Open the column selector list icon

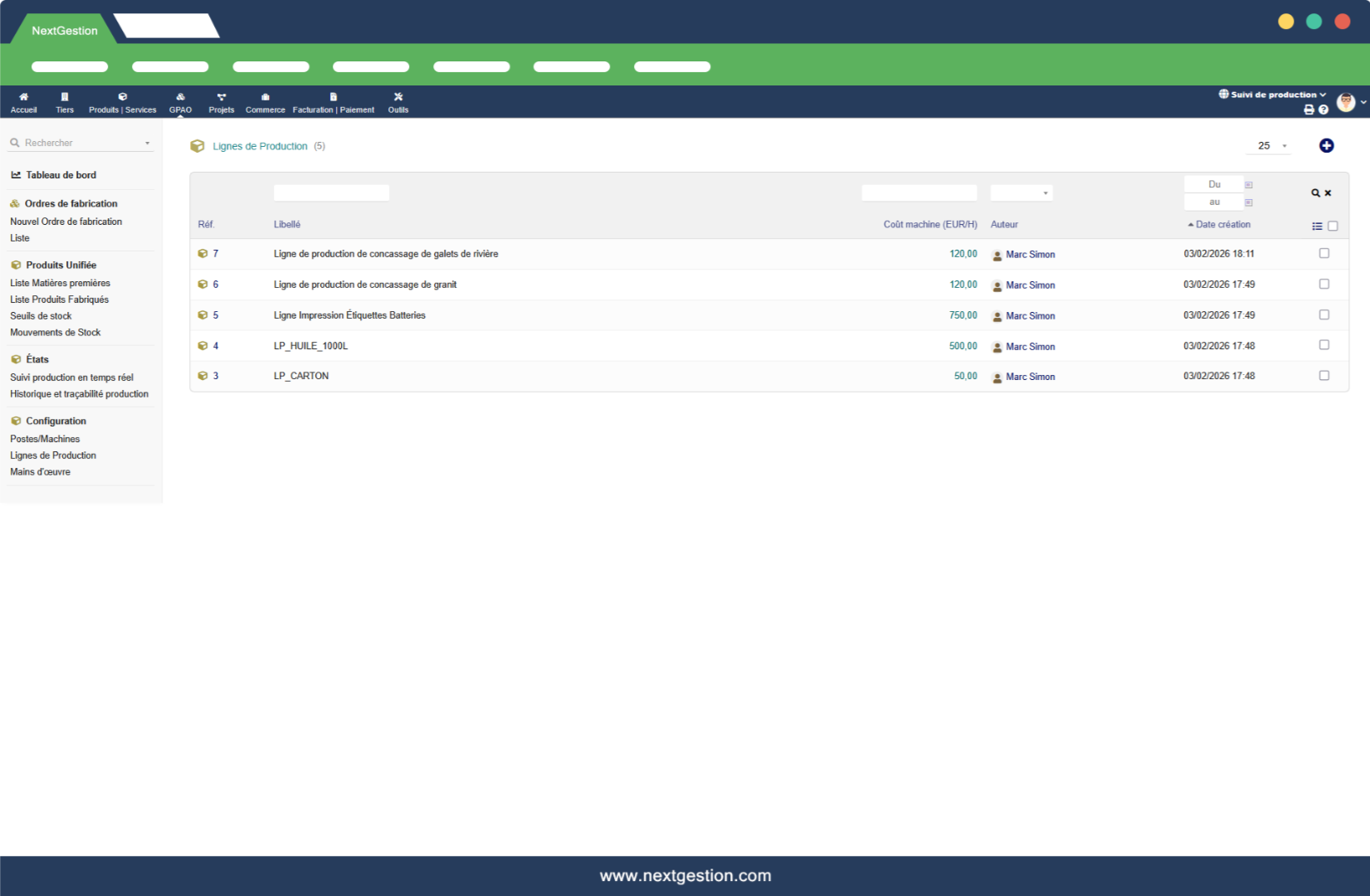click(x=1317, y=226)
